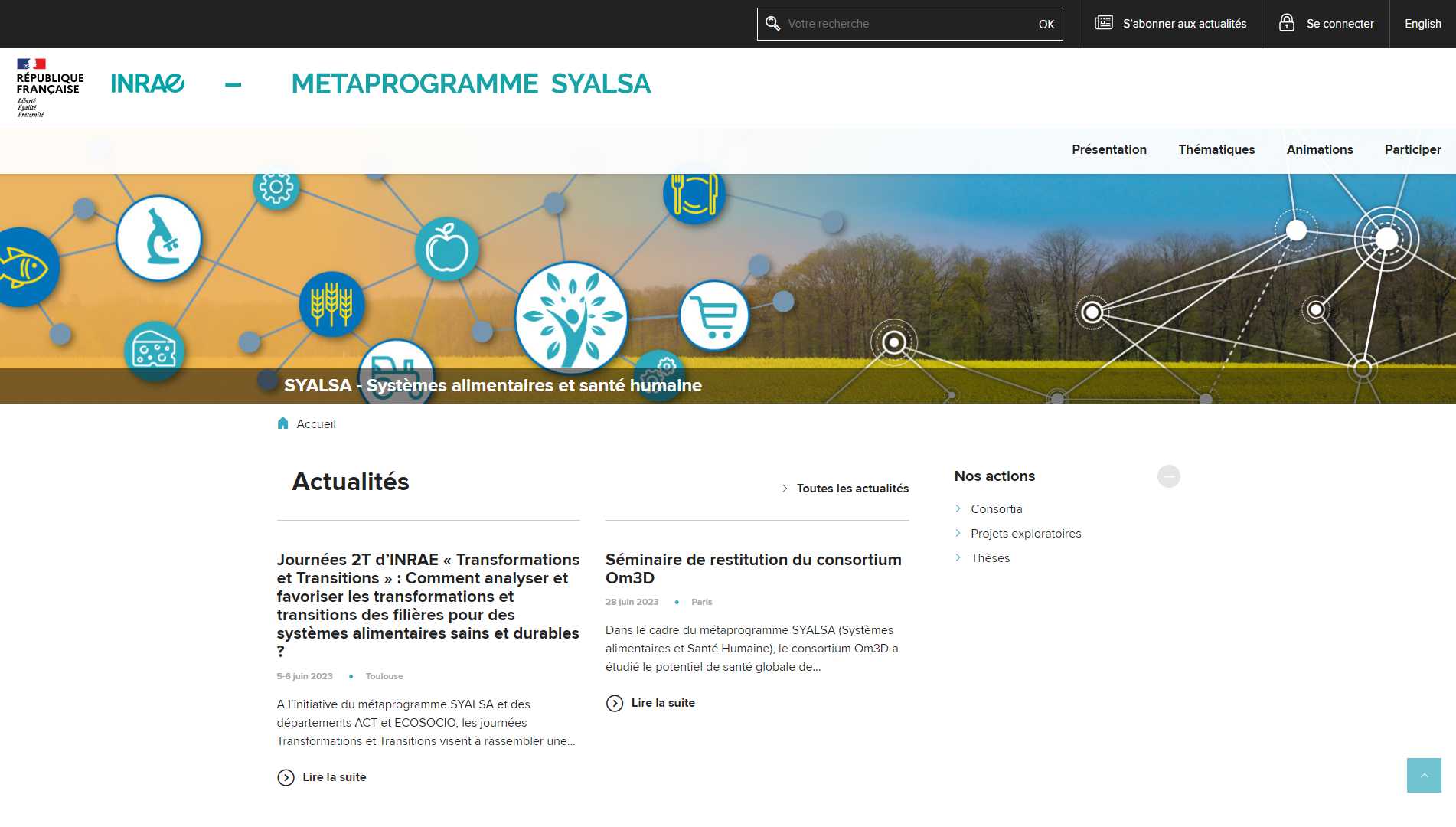Click the '5-6 juin 2023' date text
This screenshot has height=827, width=1456.
(x=305, y=676)
